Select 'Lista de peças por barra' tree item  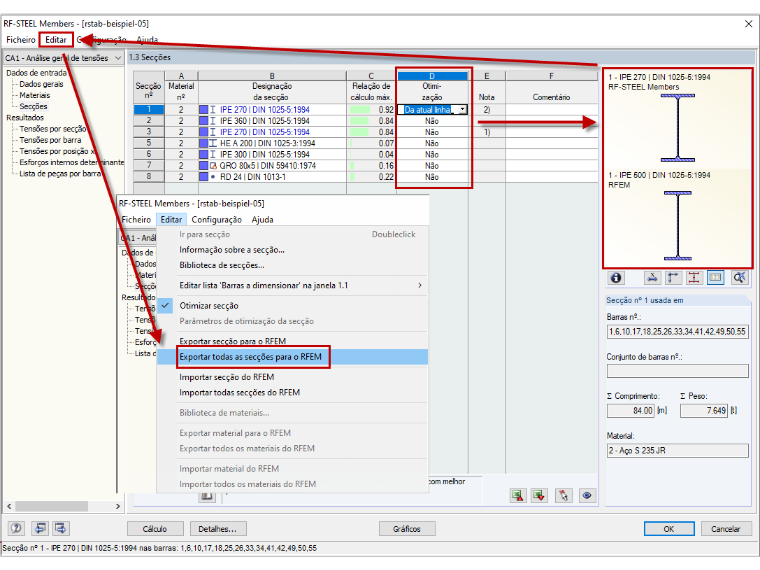tap(60, 174)
